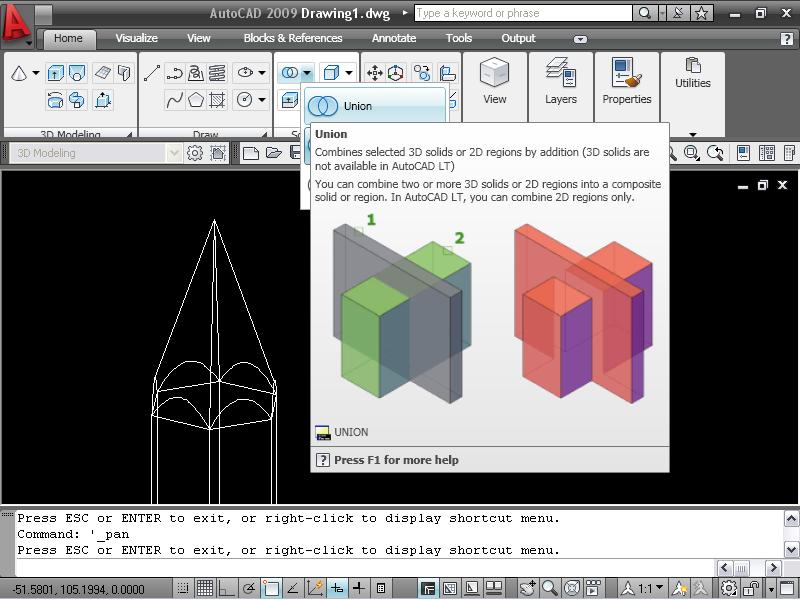Click the Workspace Settings gear in toolbar
The image size is (800, 600).
194,153
